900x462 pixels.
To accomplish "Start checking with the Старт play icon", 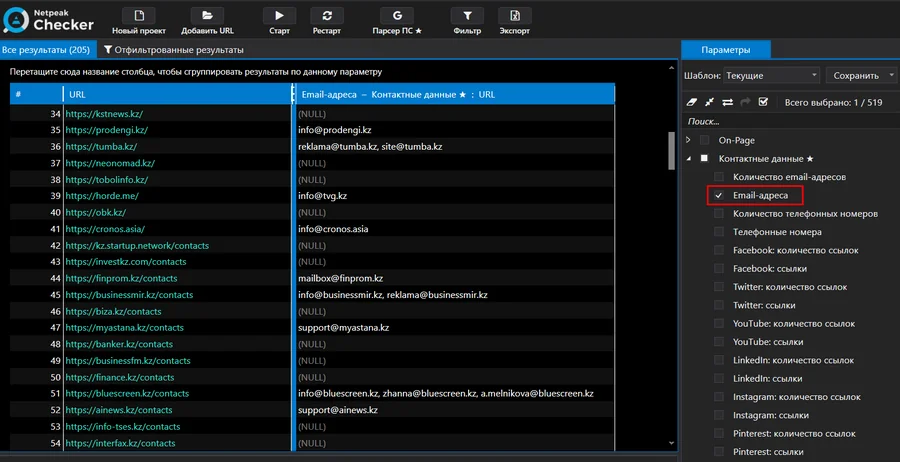I will [x=280, y=16].
